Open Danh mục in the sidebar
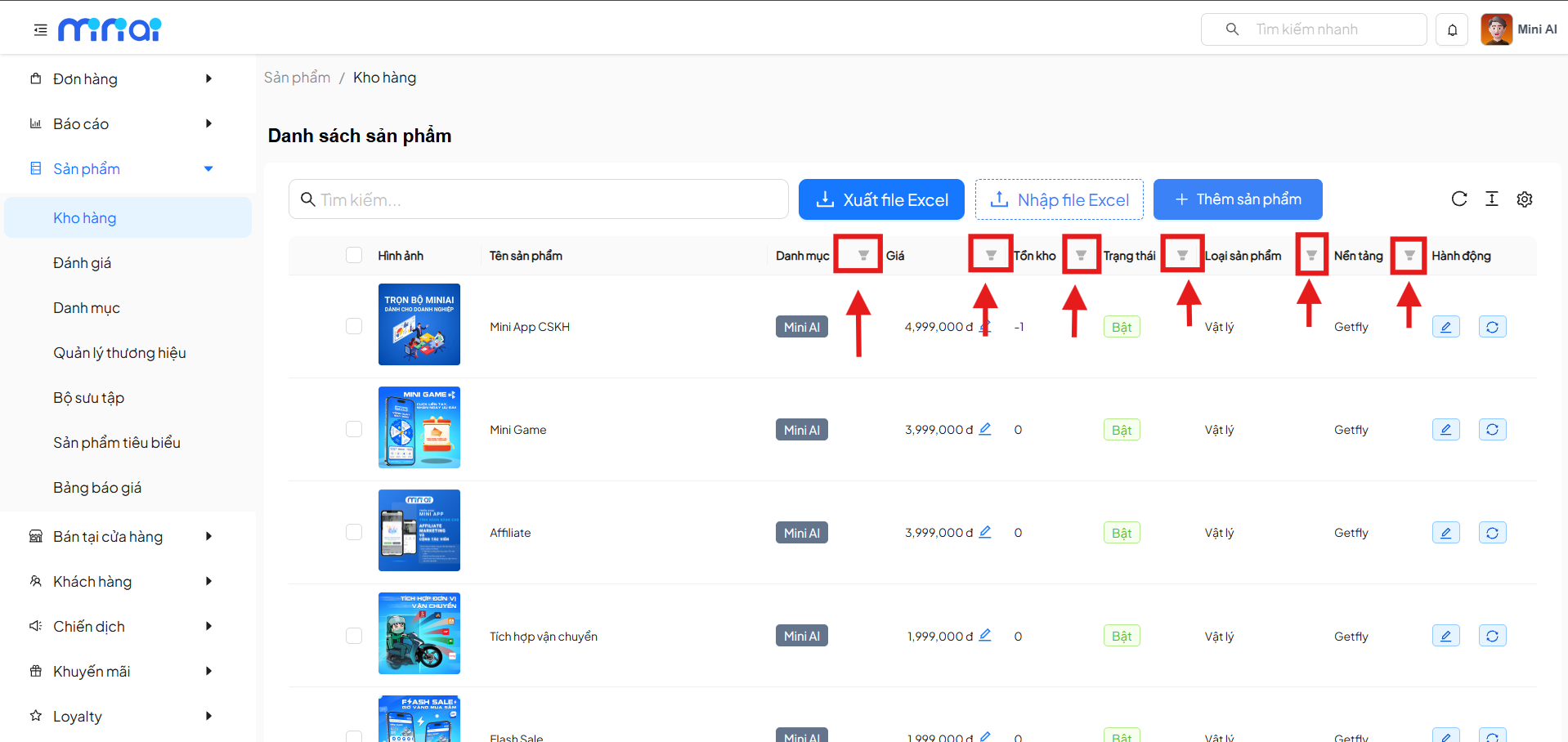Image resolution: width=1568 pixels, height=742 pixels. pos(87,308)
